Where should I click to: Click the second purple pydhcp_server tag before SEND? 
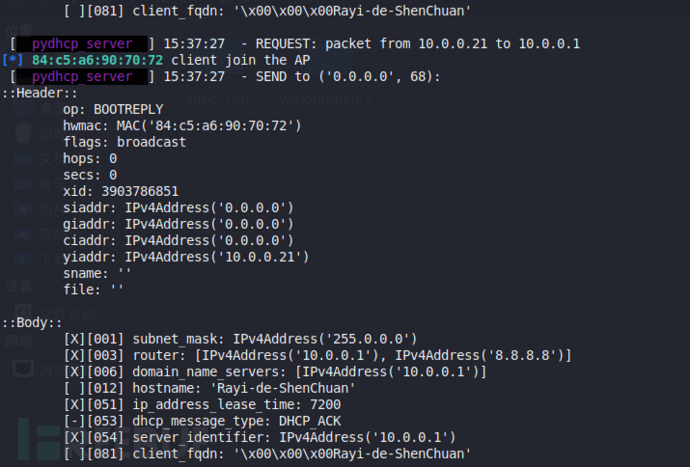[x=82, y=77]
